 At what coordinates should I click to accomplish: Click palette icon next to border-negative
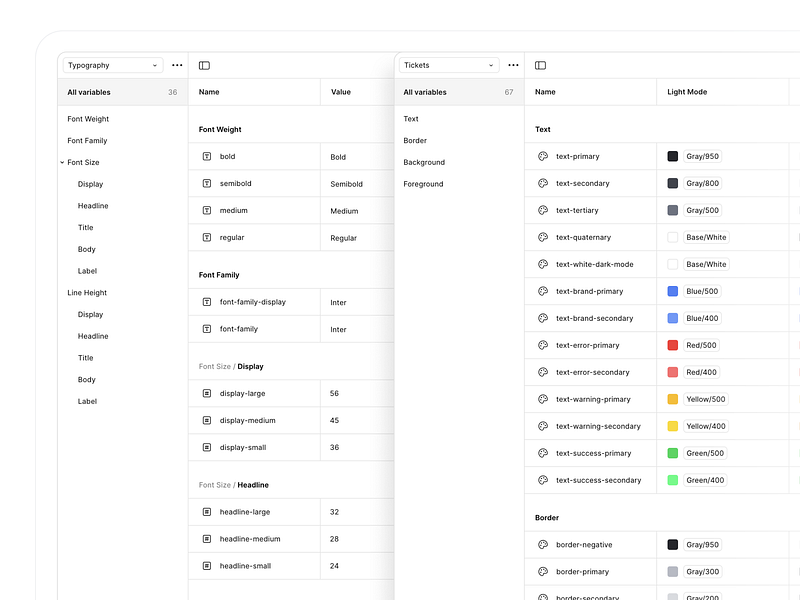[x=543, y=544]
